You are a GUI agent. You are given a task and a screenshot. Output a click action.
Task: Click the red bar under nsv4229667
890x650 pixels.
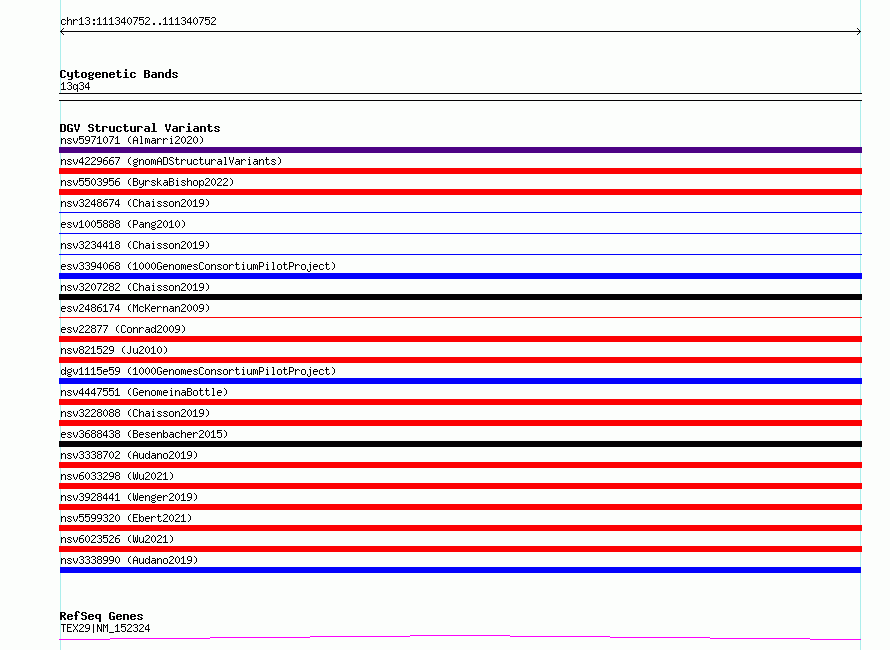460,171
